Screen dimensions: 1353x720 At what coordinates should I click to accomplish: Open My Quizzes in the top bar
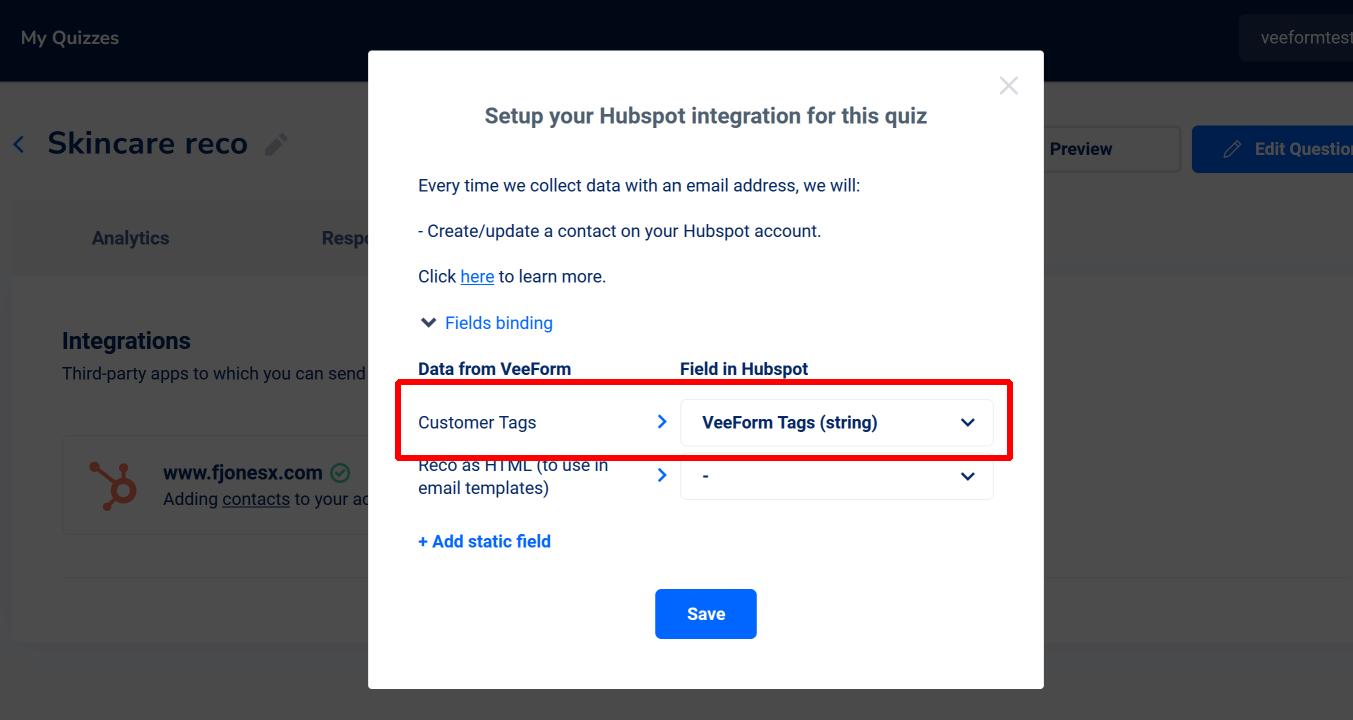point(70,38)
